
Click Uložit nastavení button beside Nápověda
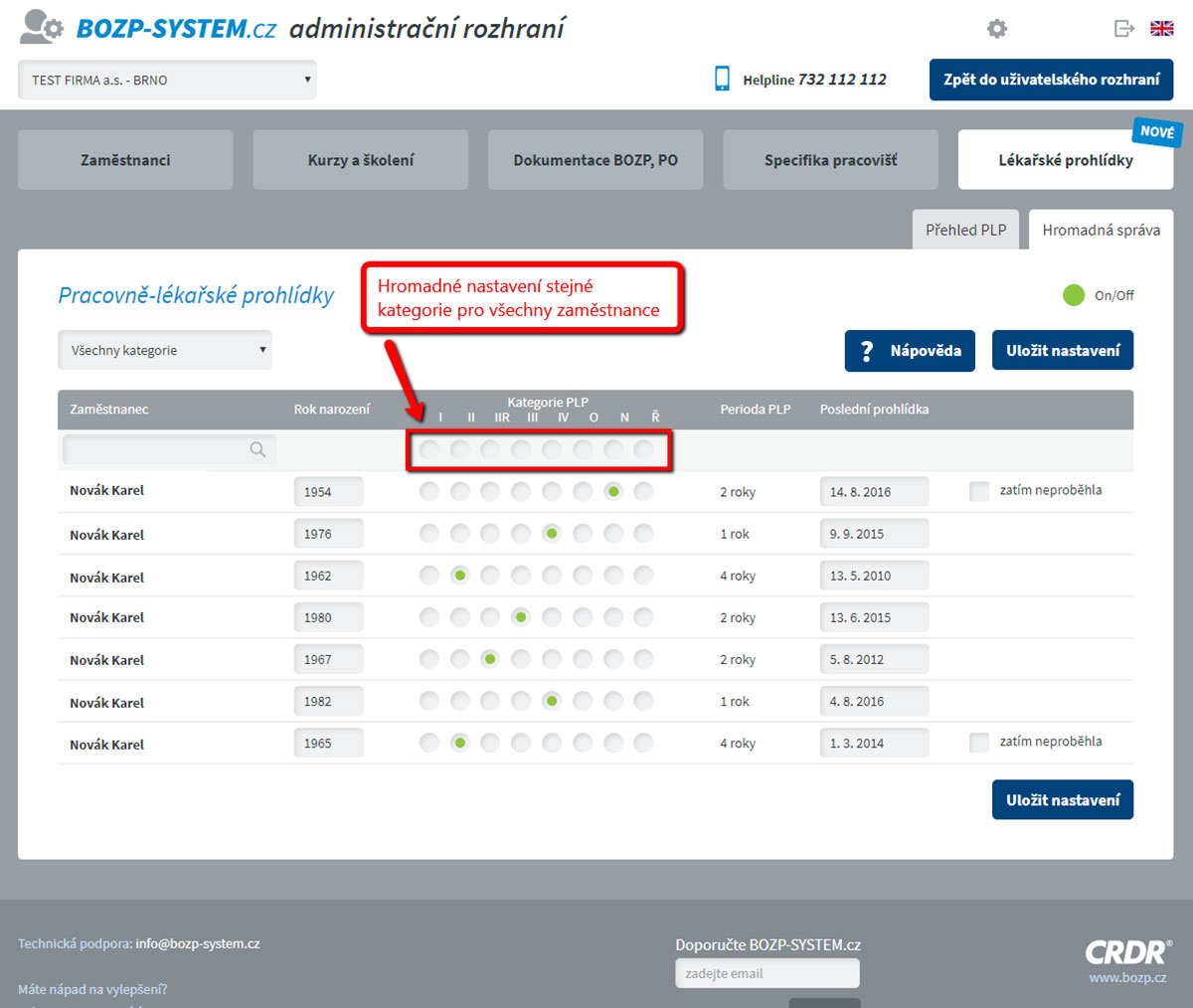coord(1063,351)
